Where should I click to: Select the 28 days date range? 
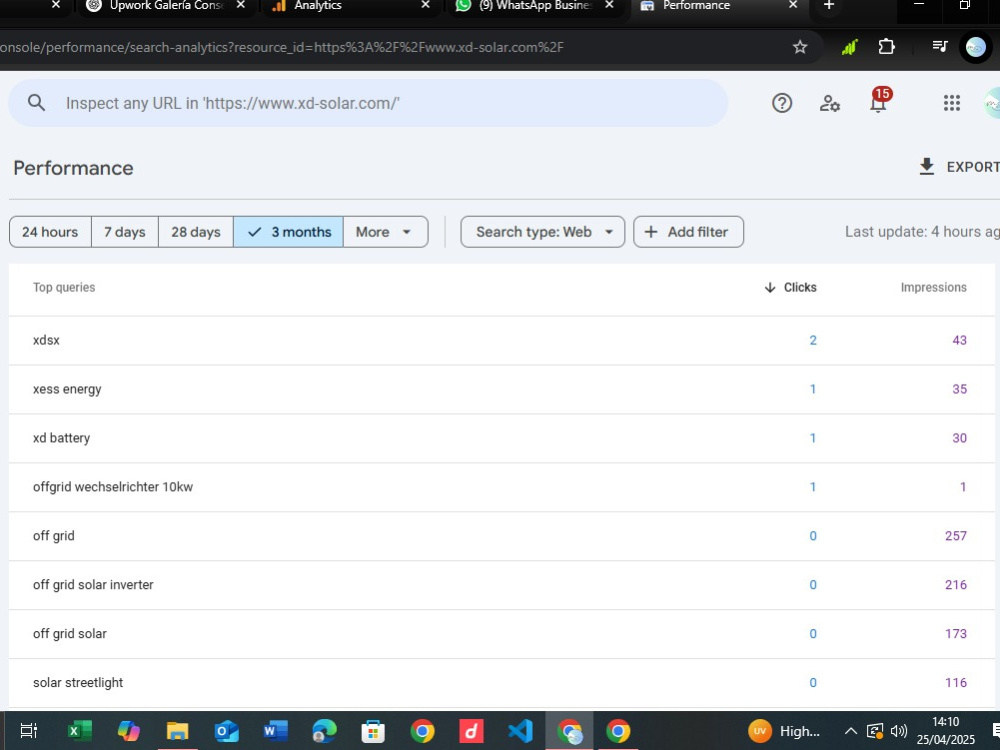pos(196,232)
